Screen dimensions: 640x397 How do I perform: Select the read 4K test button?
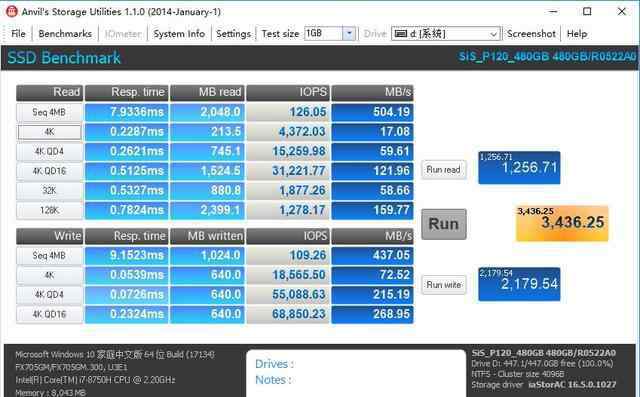point(49,132)
